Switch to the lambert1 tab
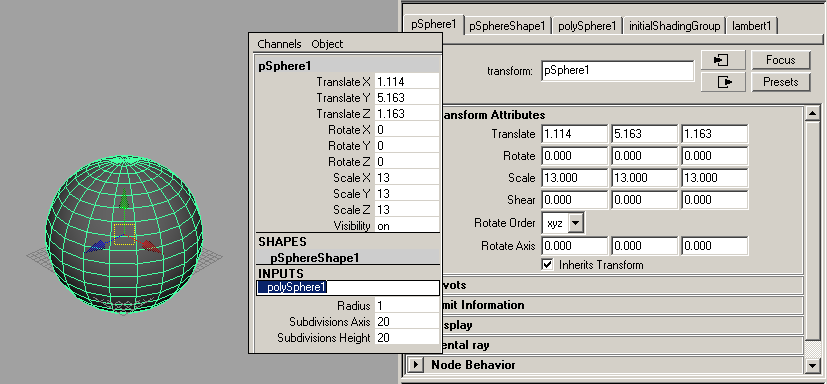 tap(752, 26)
